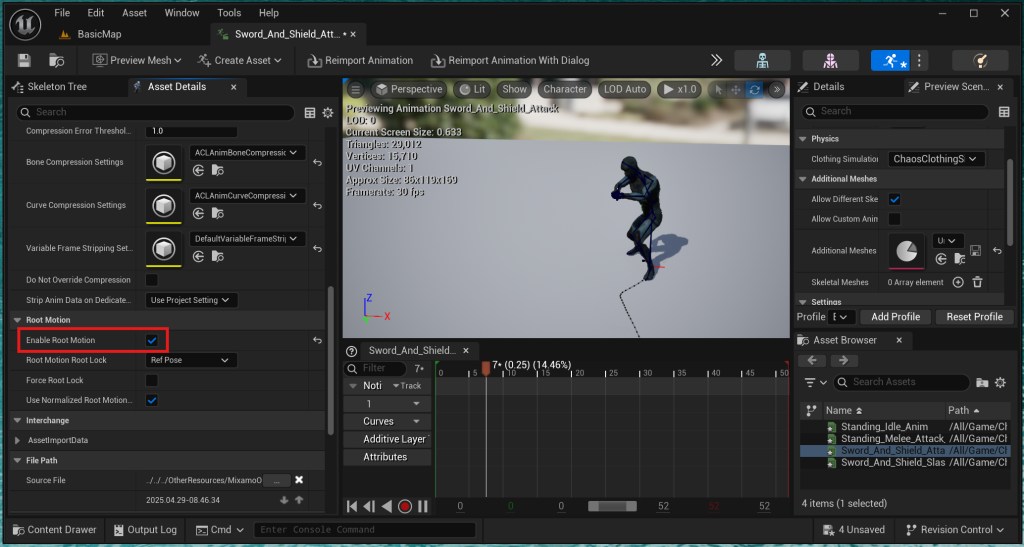Activate the viewport Translate tool icon

coord(736,89)
